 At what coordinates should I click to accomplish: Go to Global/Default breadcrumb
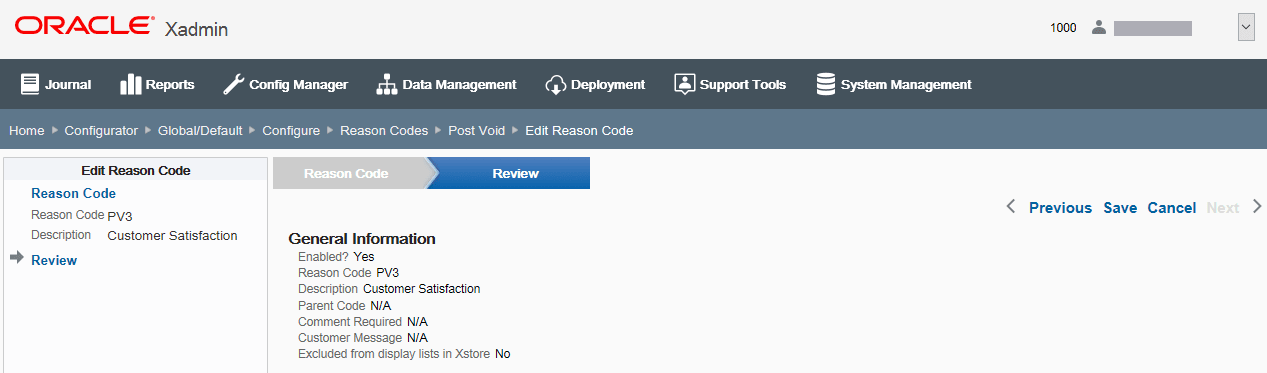200,130
